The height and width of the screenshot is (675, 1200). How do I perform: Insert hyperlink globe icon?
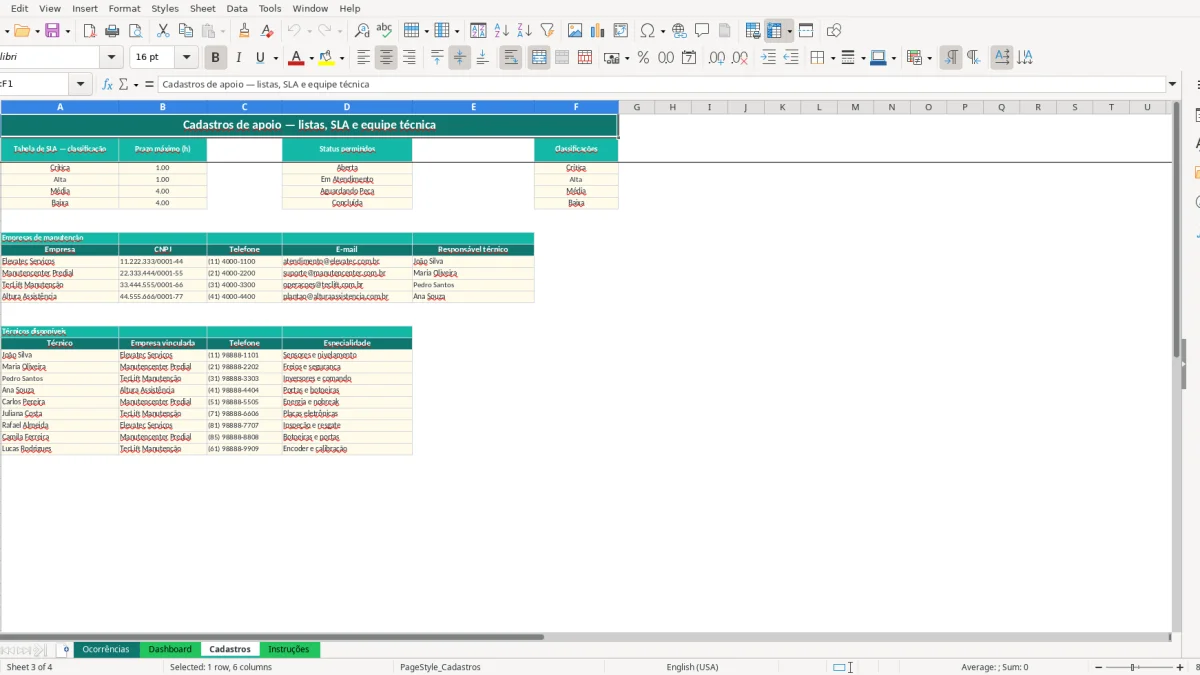(679, 31)
